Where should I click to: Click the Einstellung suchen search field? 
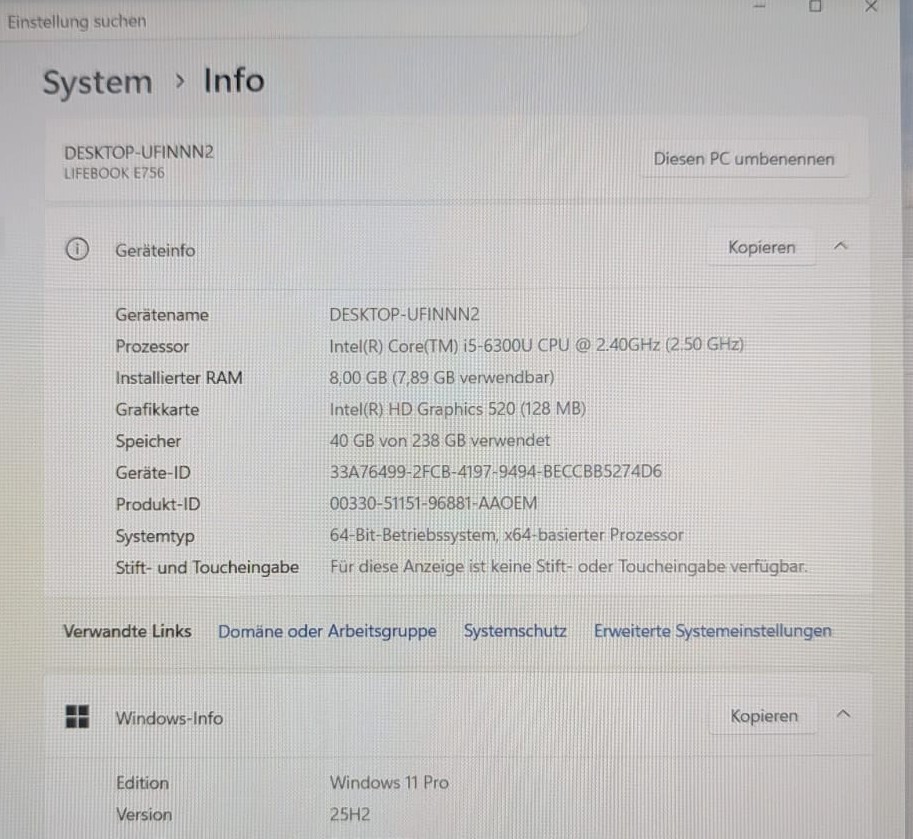(x=291, y=22)
